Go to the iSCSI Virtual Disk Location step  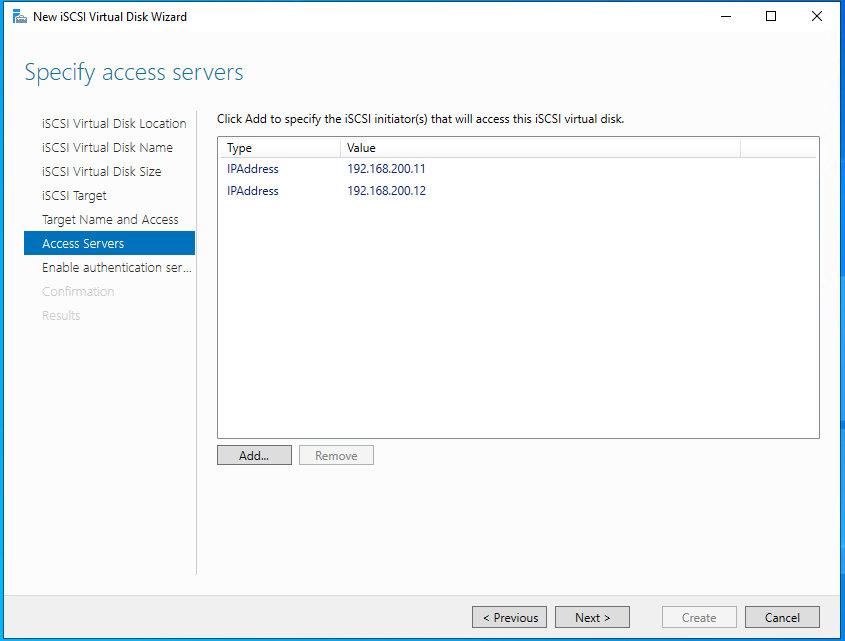(114, 123)
